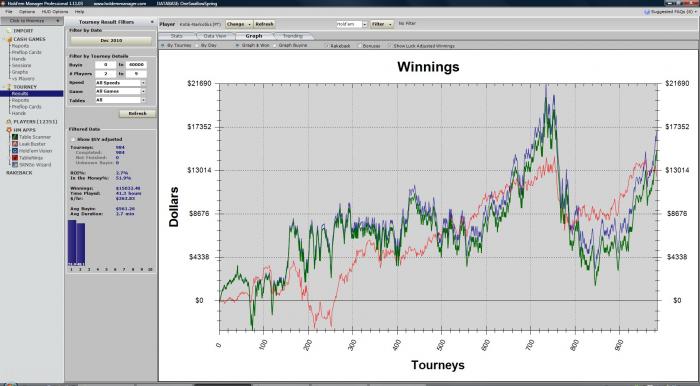Open the Options menu
Screen dimensions: 700x386
(x=27, y=12)
